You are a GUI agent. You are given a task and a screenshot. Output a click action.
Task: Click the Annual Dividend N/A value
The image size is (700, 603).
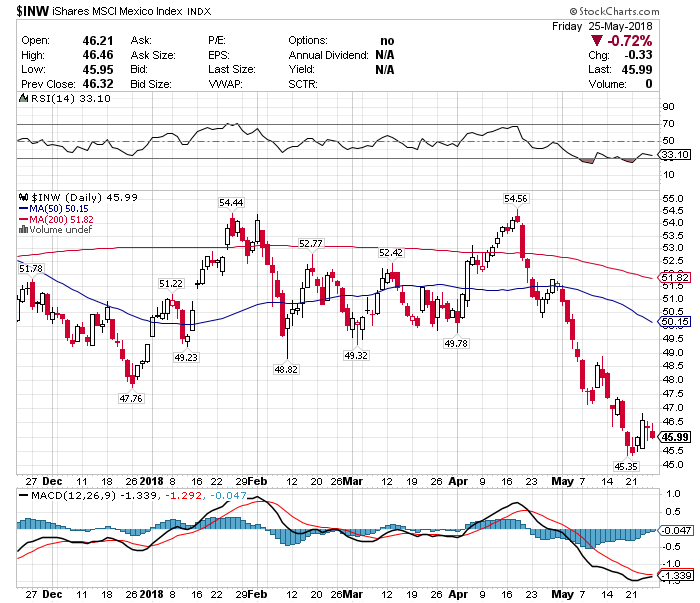pyautogui.click(x=385, y=55)
